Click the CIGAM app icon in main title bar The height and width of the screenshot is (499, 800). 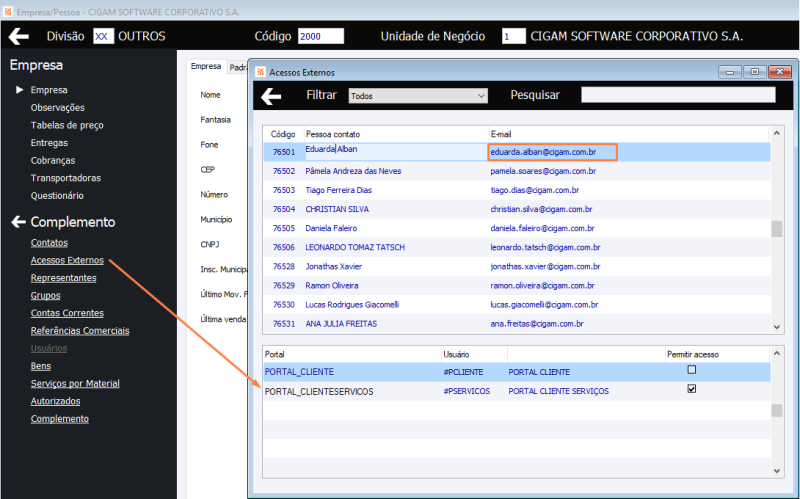(x=8, y=11)
